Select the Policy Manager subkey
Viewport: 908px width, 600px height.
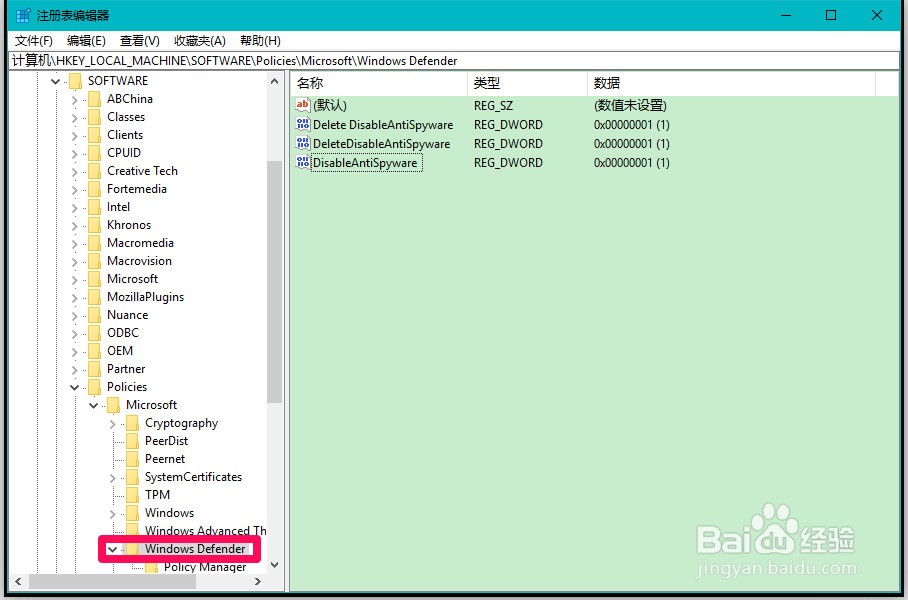coord(205,566)
